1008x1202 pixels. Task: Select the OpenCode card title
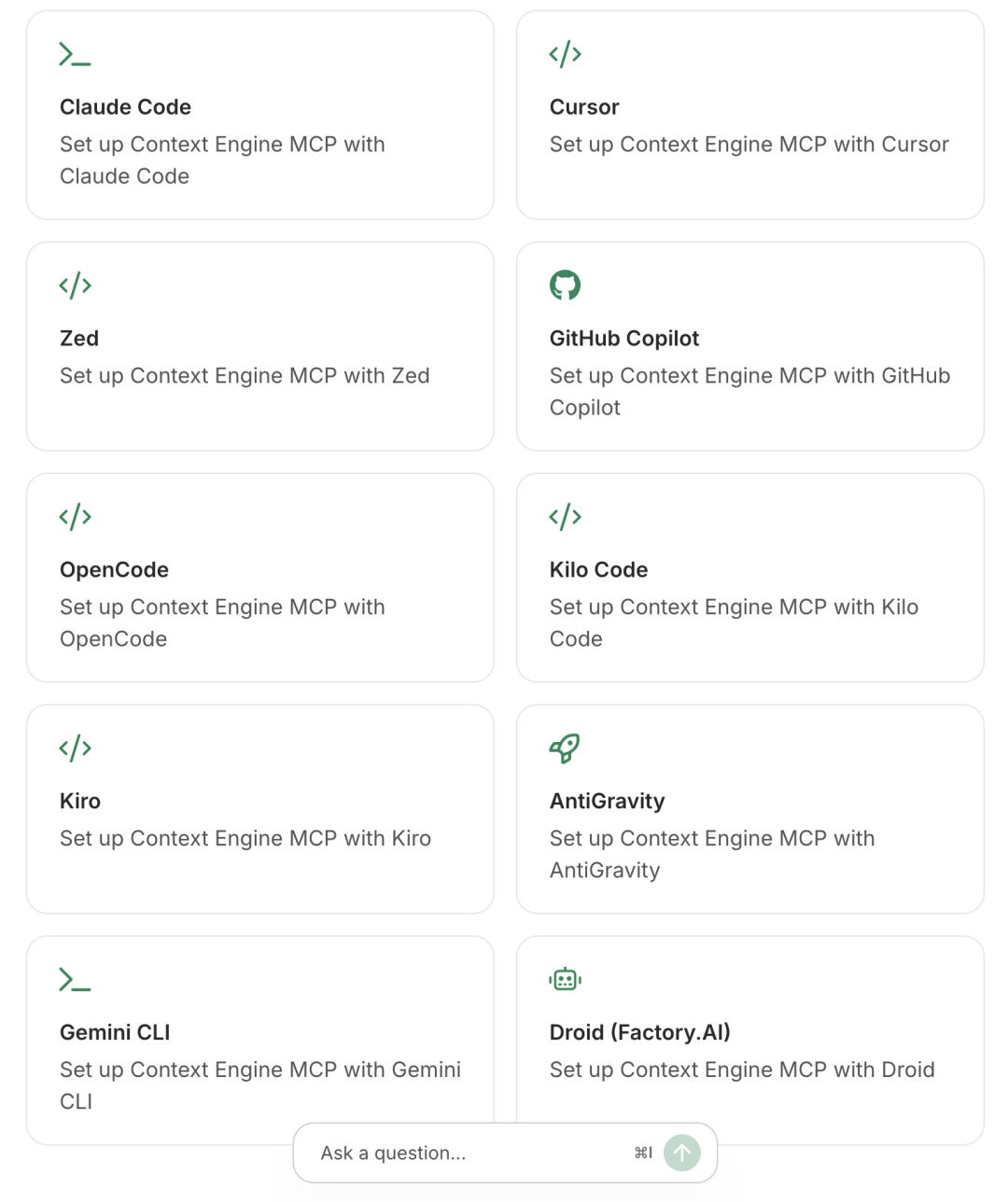click(x=114, y=570)
